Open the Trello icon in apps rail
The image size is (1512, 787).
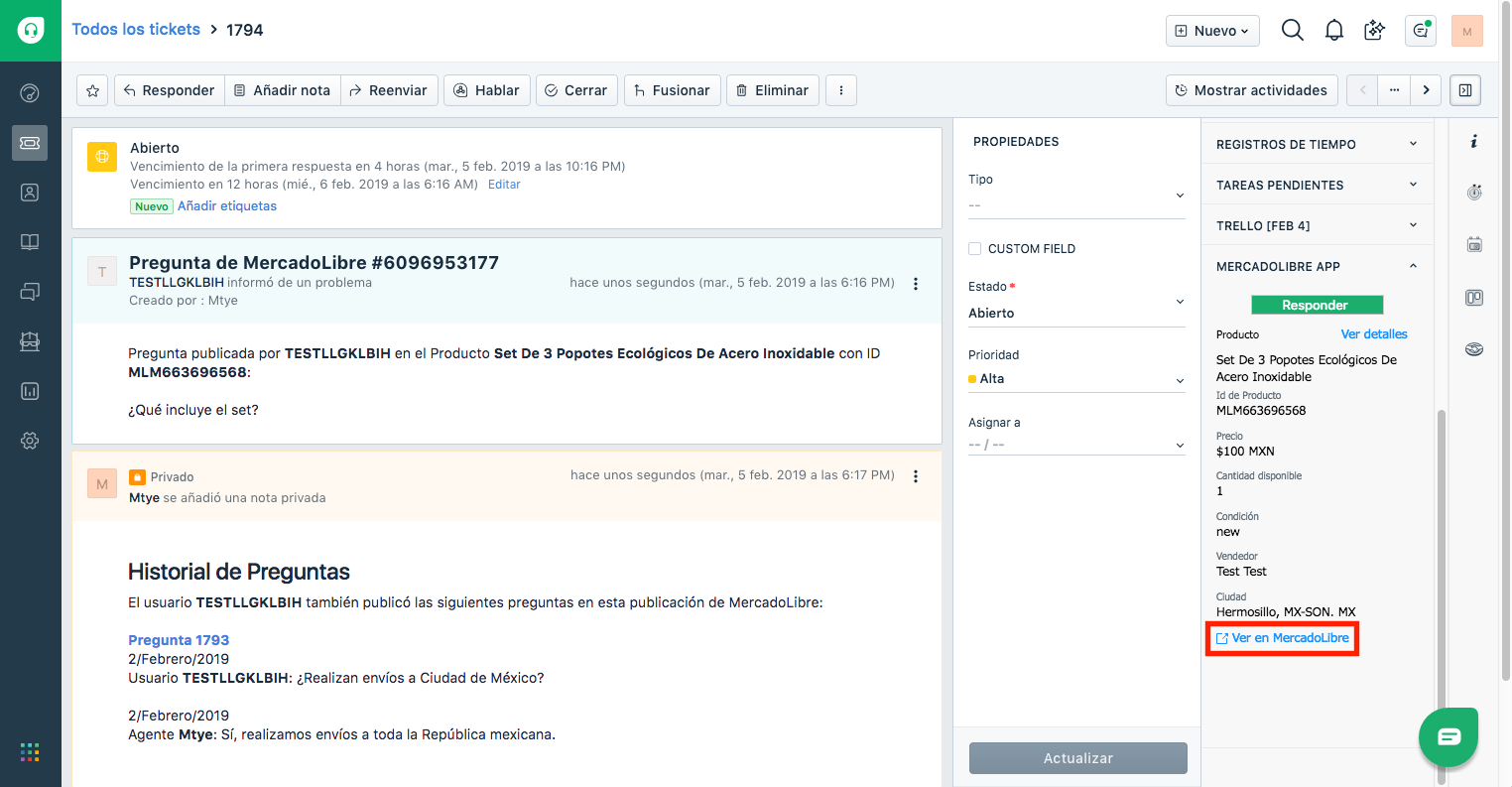tap(1474, 297)
